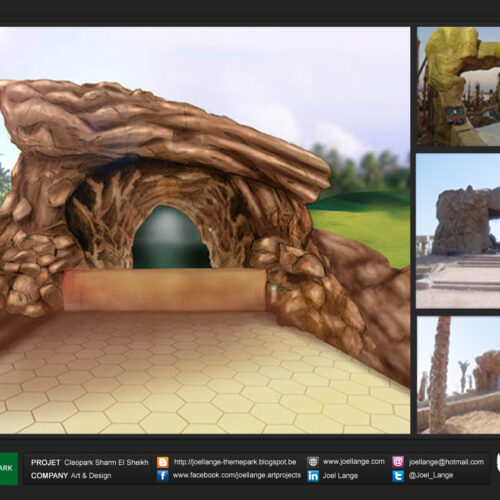Screen dimensions: 500x500
Task: Click the orange Blogger icon
Action: pos(163,462)
